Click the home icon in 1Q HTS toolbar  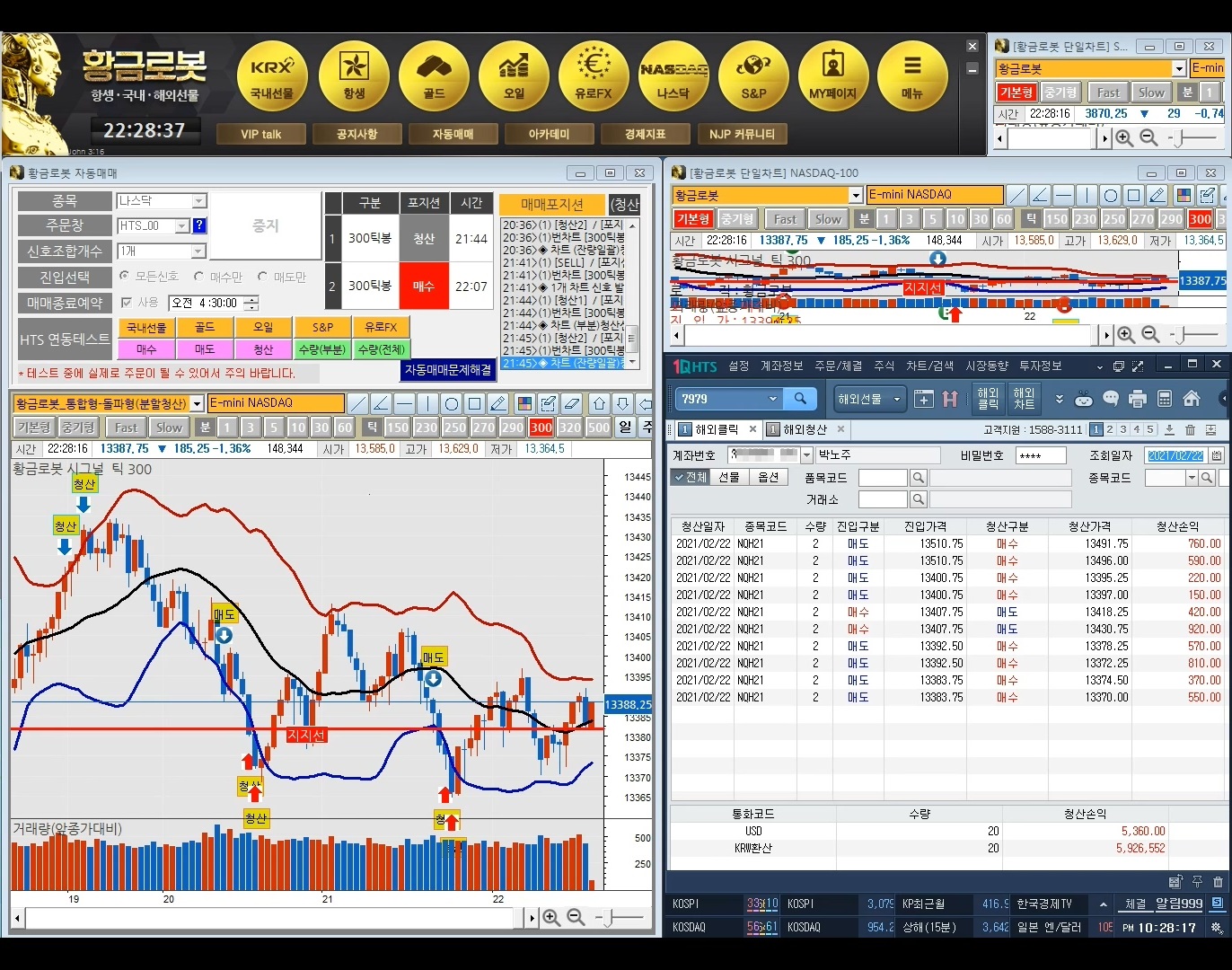1192,398
